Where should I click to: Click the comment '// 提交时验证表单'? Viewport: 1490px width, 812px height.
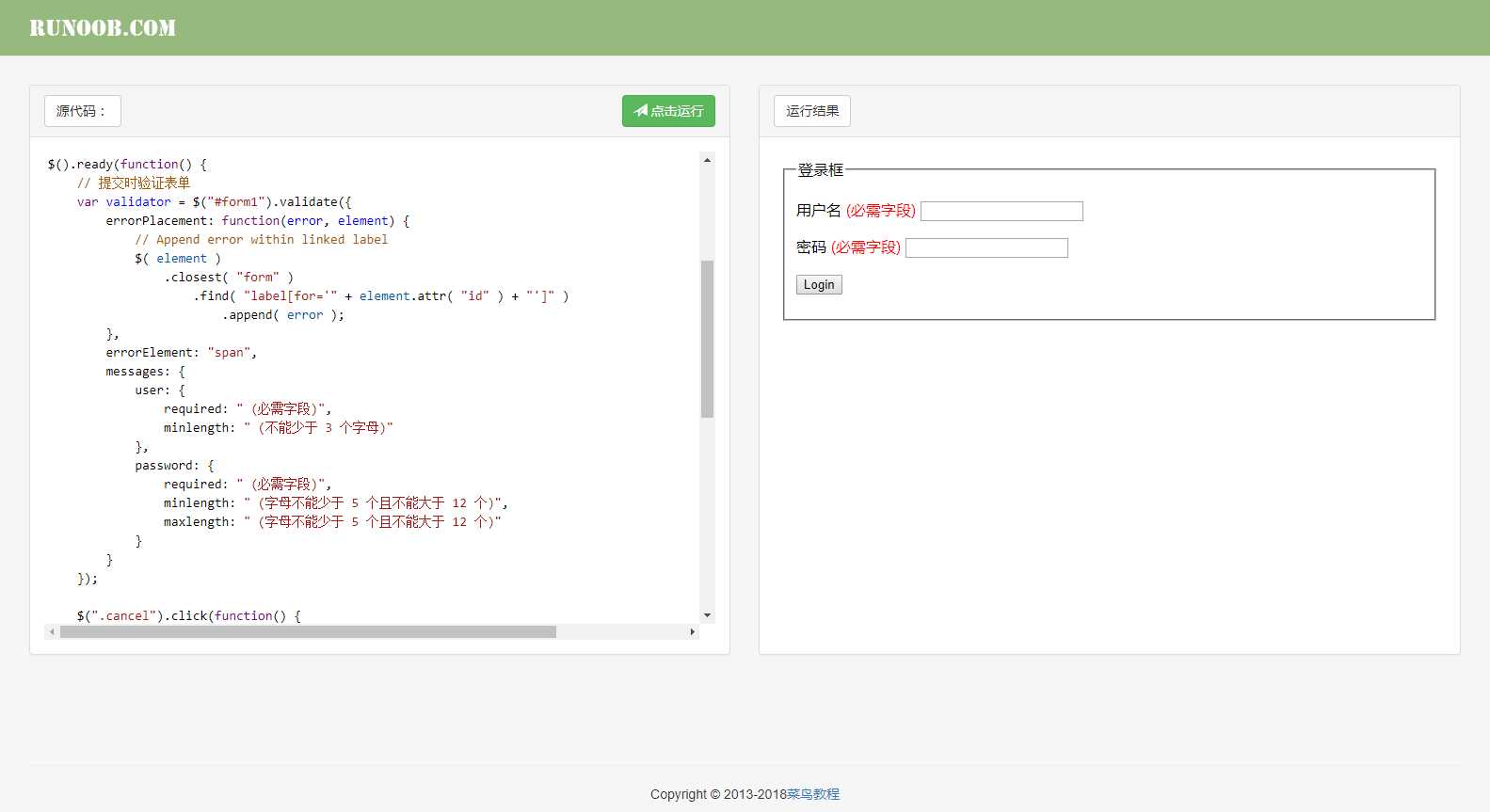[134, 183]
